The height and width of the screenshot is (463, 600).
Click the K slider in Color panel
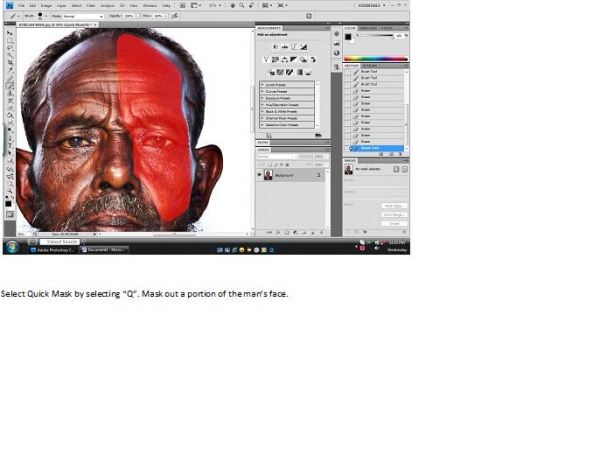(377, 36)
